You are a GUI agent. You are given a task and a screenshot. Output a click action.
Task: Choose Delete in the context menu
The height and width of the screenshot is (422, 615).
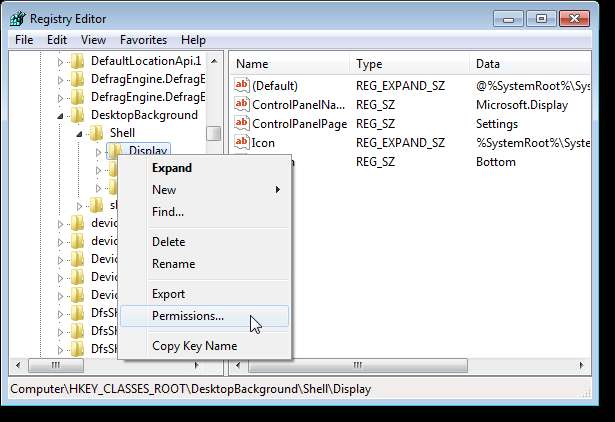(x=204, y=242)
